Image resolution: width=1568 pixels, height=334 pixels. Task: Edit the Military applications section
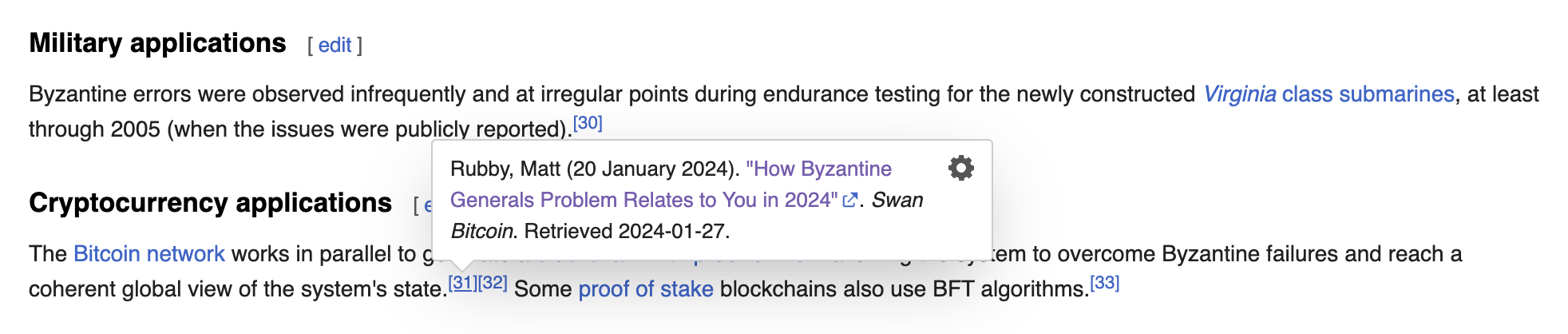pyautogui.click(x=335, y=46)
